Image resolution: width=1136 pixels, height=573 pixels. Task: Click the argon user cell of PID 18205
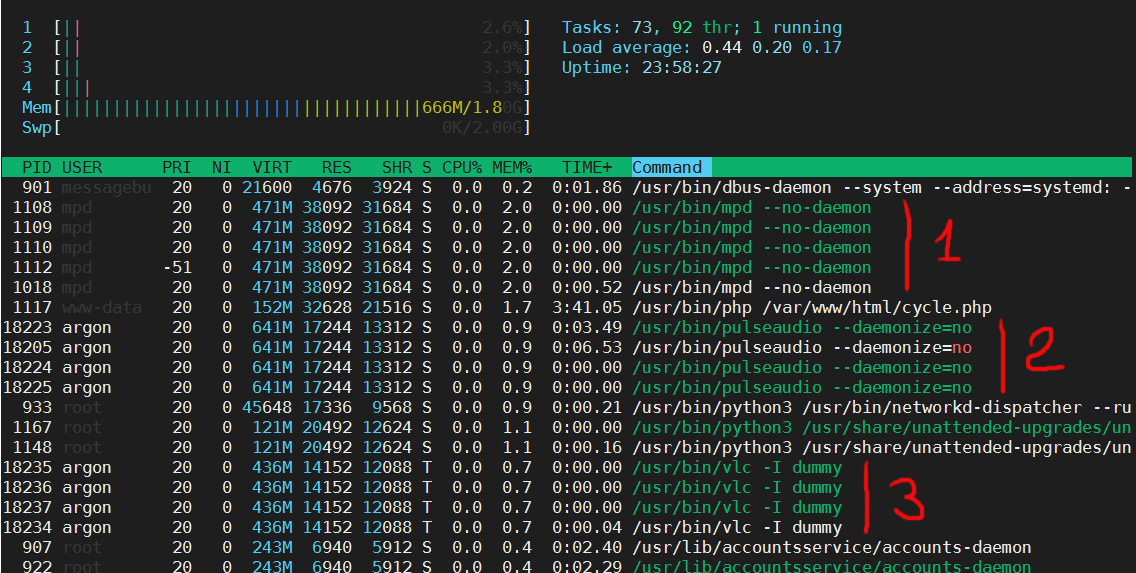[87, 348]
